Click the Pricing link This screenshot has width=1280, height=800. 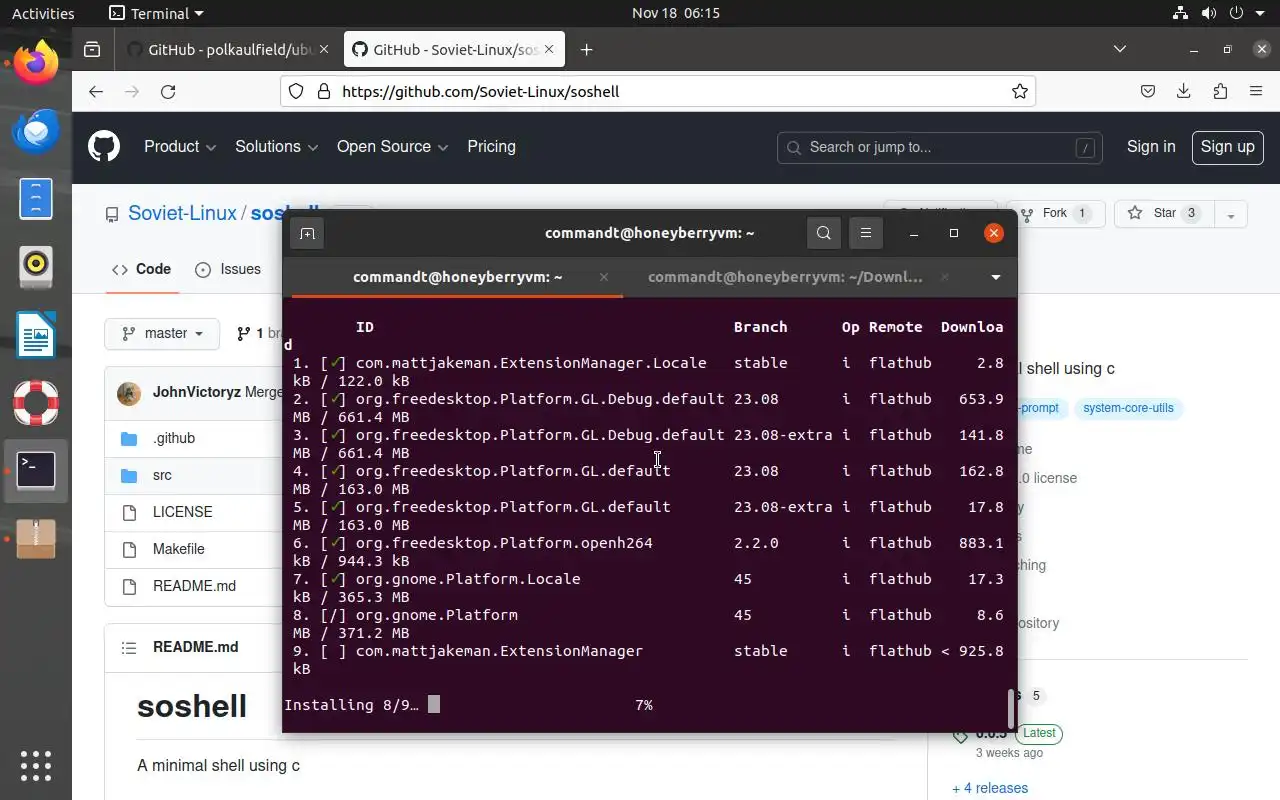coord(491,147)
